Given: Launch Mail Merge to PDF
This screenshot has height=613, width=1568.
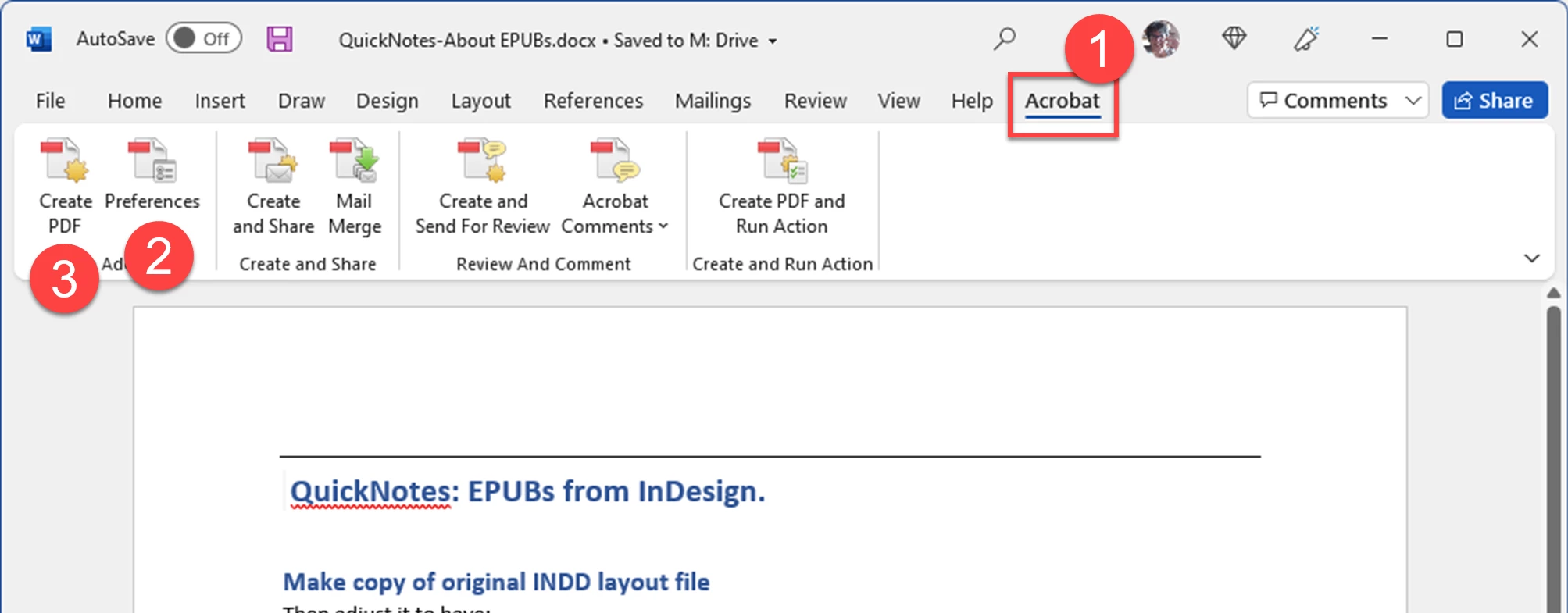Looking at the screenshot, I should click(355, 187).
